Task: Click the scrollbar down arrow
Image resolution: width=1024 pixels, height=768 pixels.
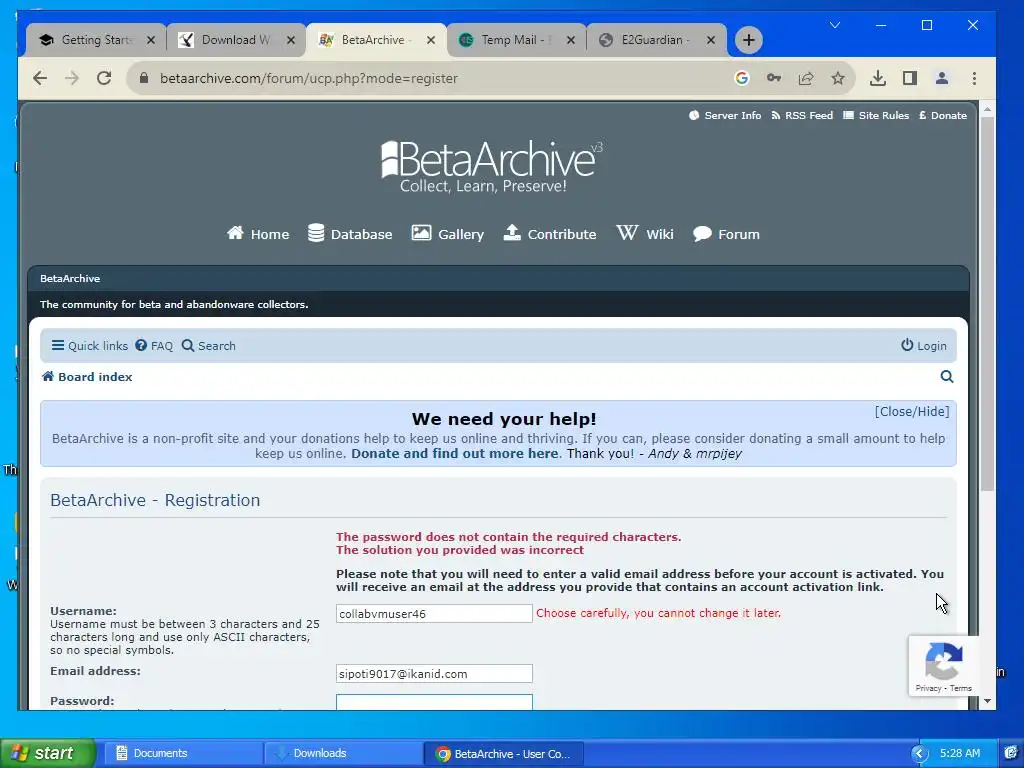Action: [987, 701]
